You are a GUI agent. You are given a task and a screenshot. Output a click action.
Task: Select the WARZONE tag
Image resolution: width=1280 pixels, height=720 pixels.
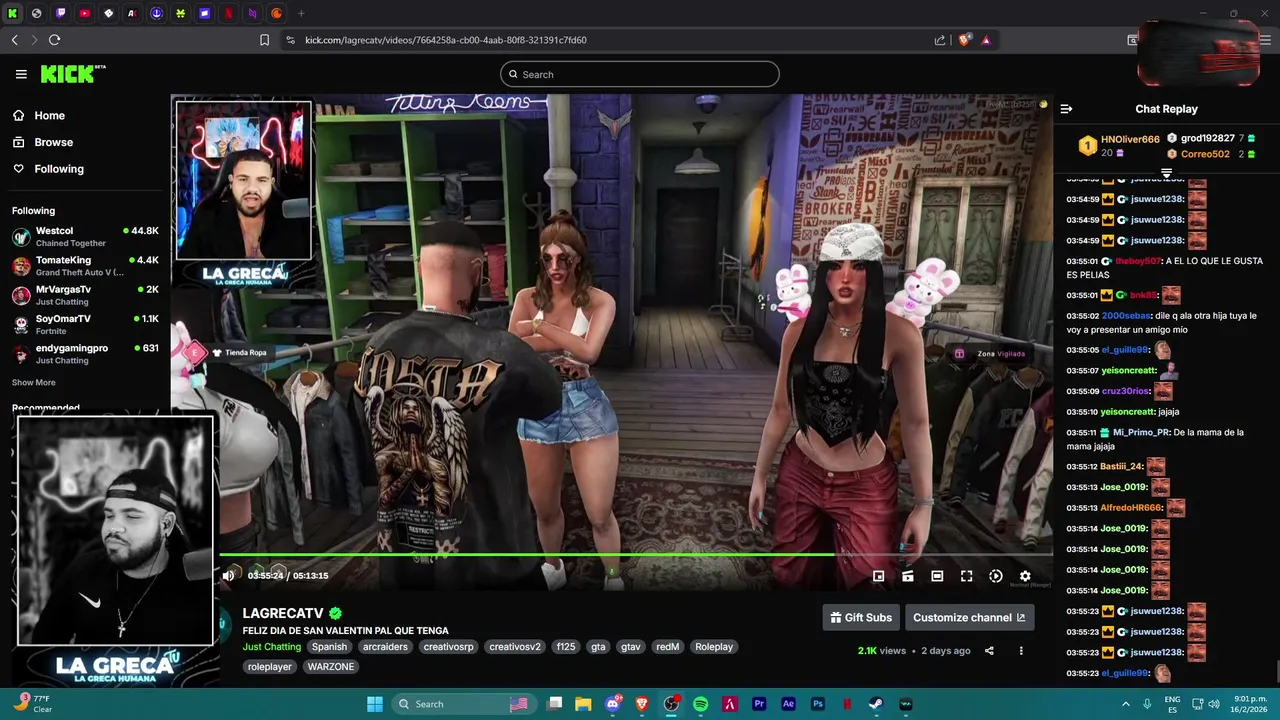click(331, 667)
